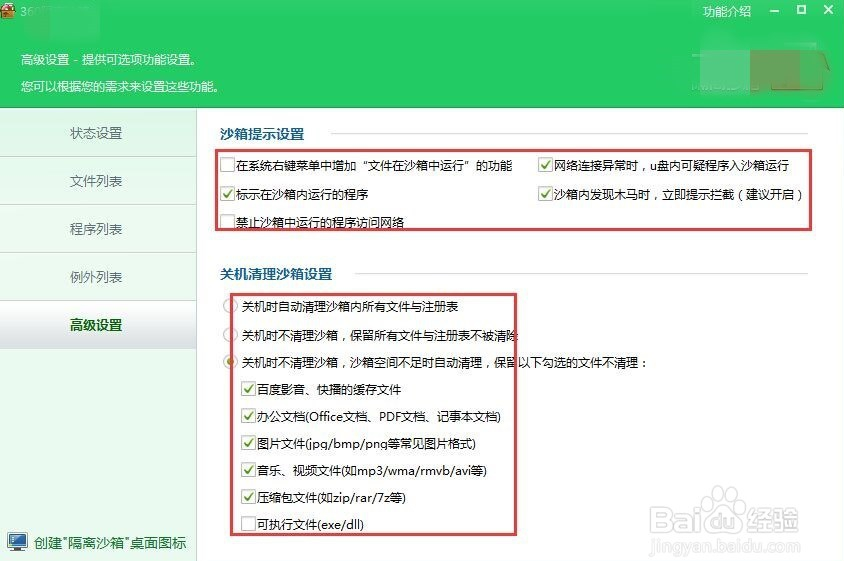
Task: Minimize the sandbox settings window
Action: [x=775, y=11]
